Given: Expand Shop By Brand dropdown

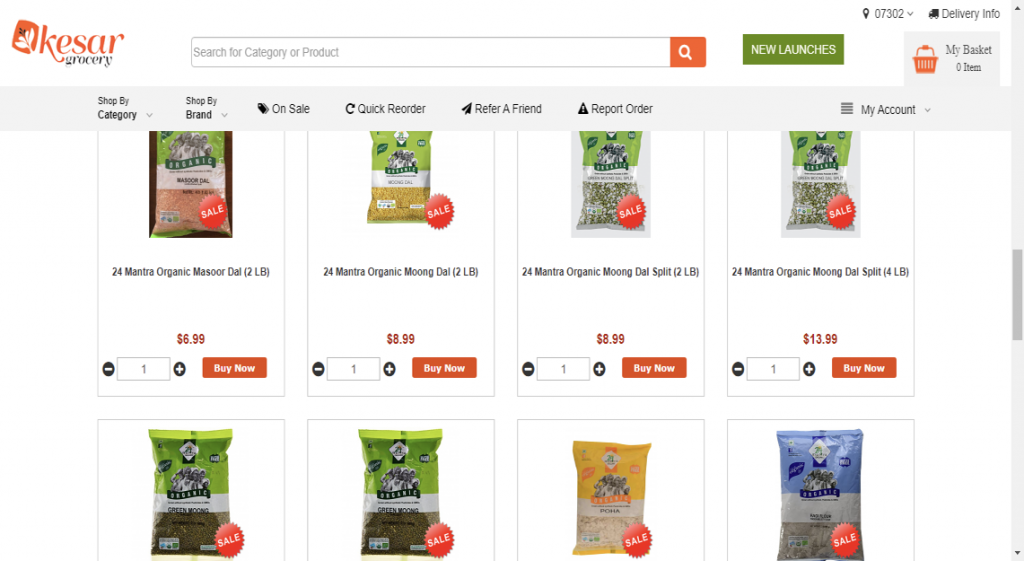Looking at the screenshot, I should coord(206,108).
